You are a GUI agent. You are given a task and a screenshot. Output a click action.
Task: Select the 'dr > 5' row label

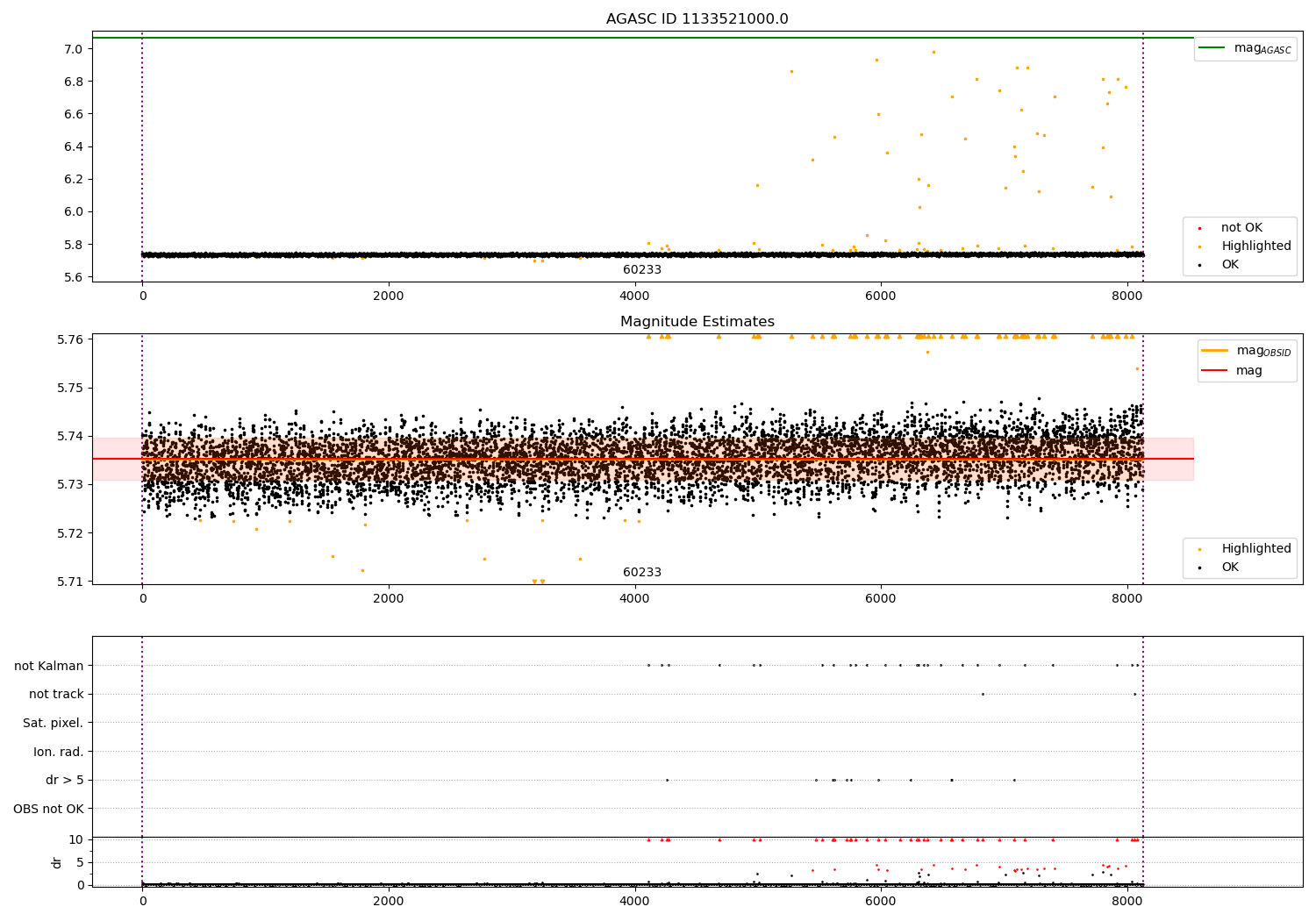point(65,781)
